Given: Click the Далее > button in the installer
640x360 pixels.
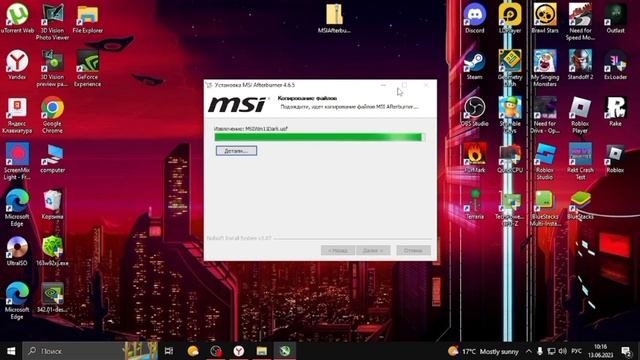Looking at the screenshot, I should 373,250.
